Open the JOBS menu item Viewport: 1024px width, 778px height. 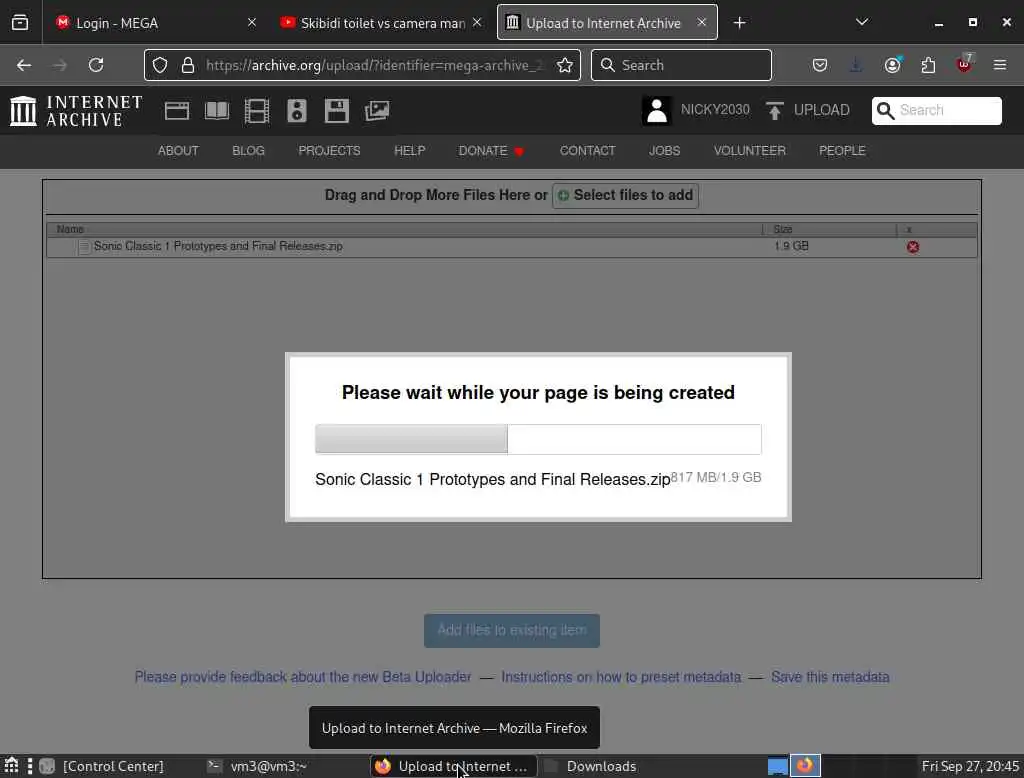[x=664, y=151]
